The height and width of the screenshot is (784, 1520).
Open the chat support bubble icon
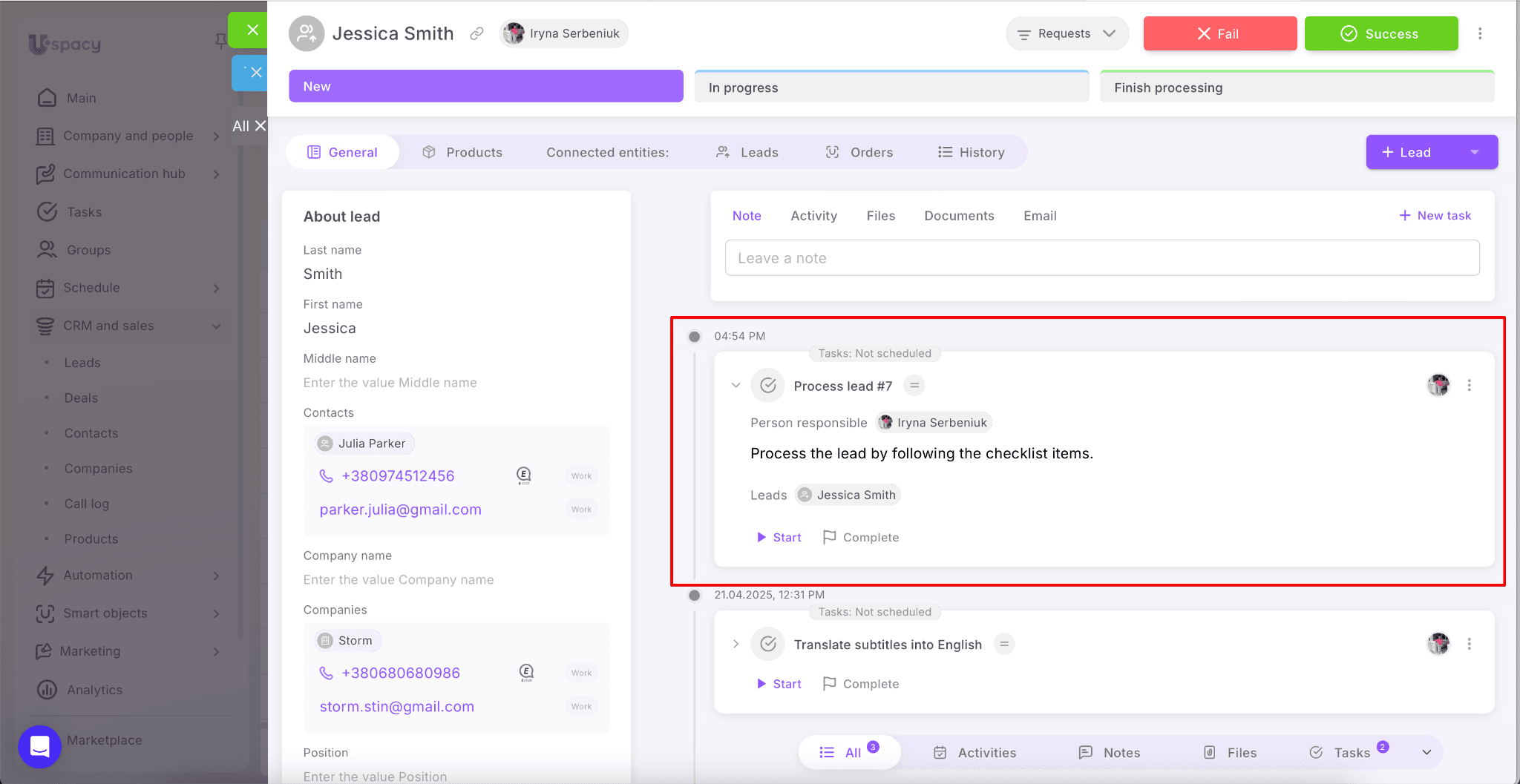pos(39,746)
